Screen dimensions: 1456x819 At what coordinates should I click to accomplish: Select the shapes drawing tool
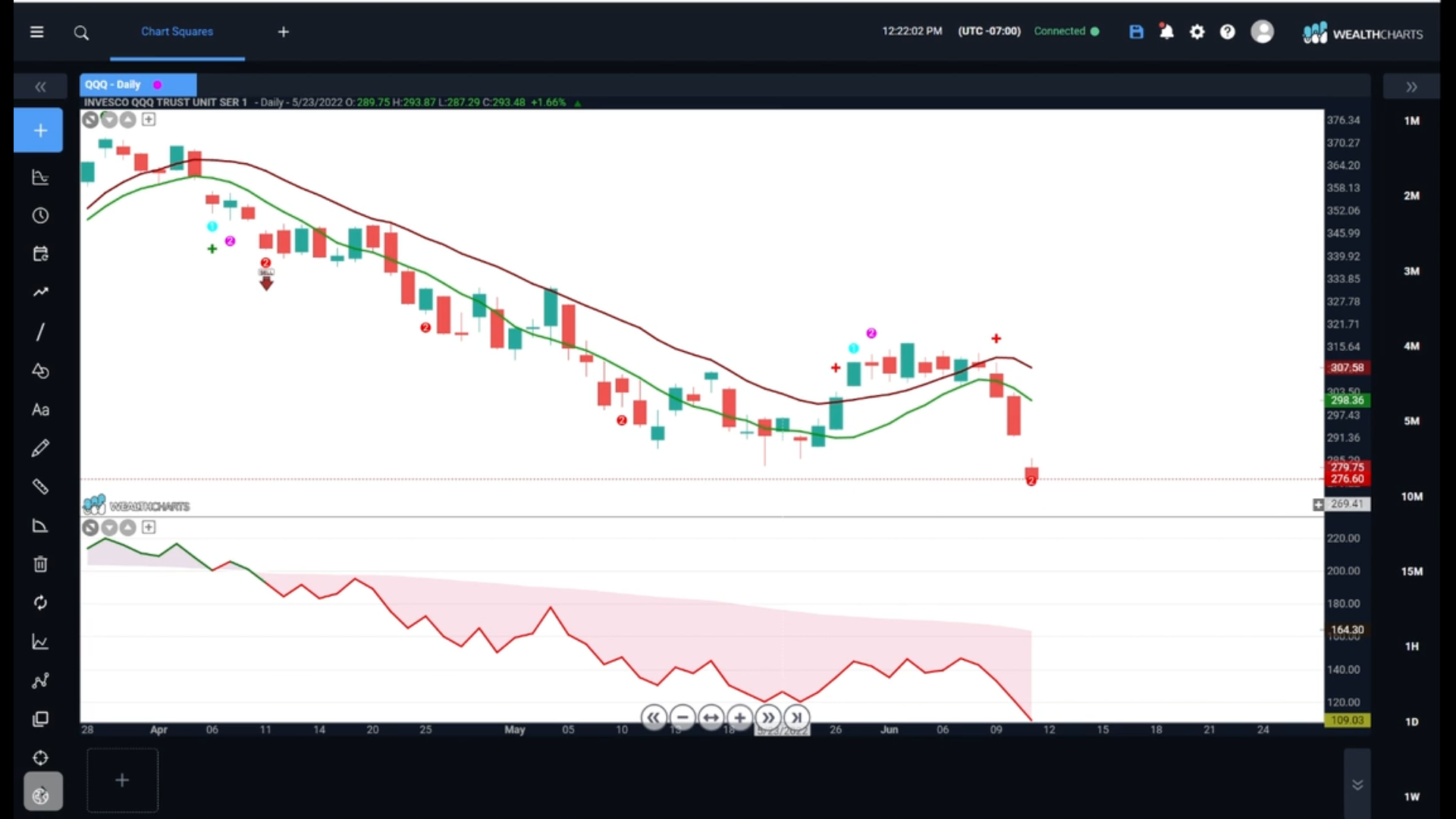40,371
